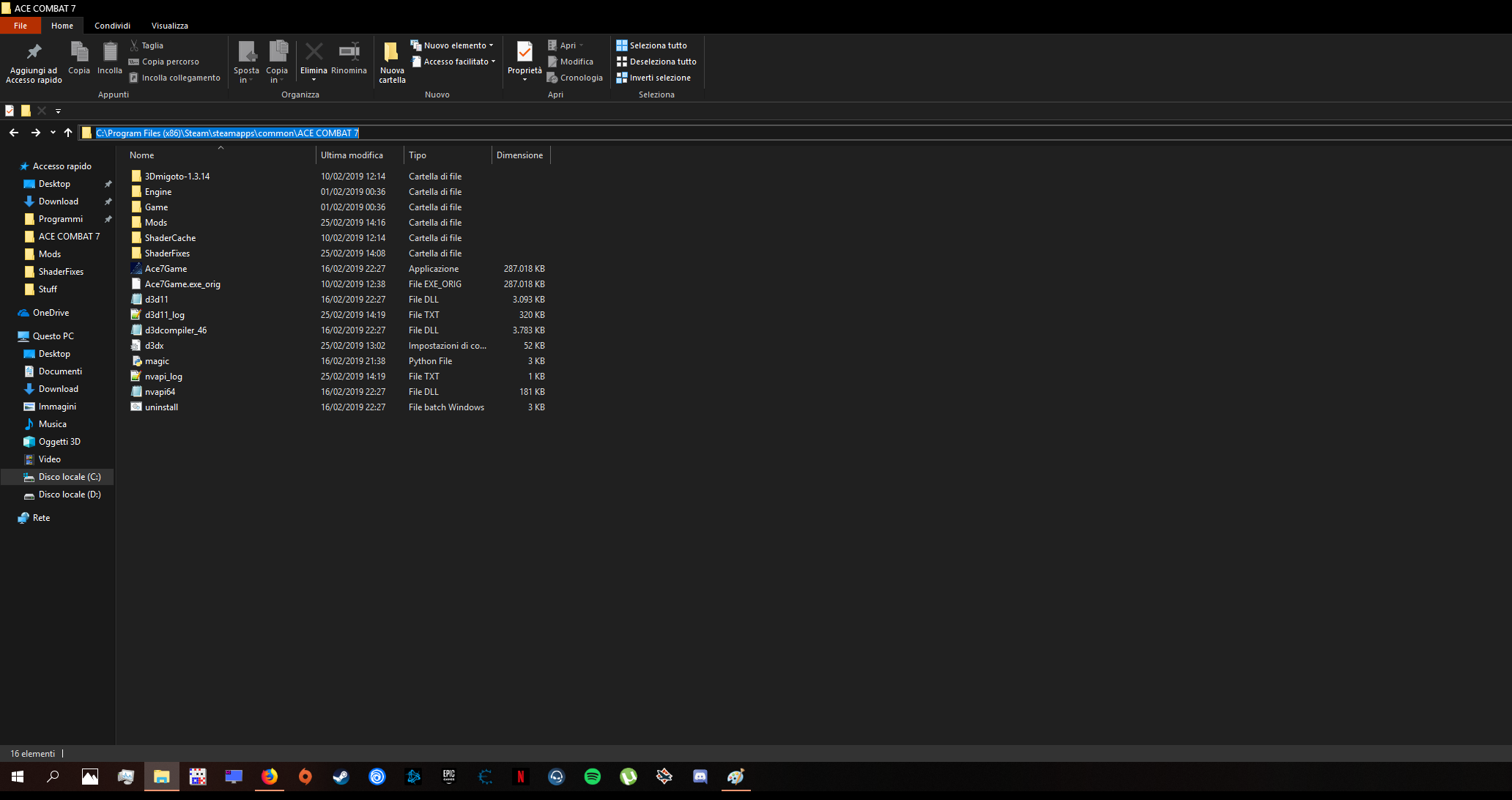Click the Copia ribbon icon

tap(79, 58)
